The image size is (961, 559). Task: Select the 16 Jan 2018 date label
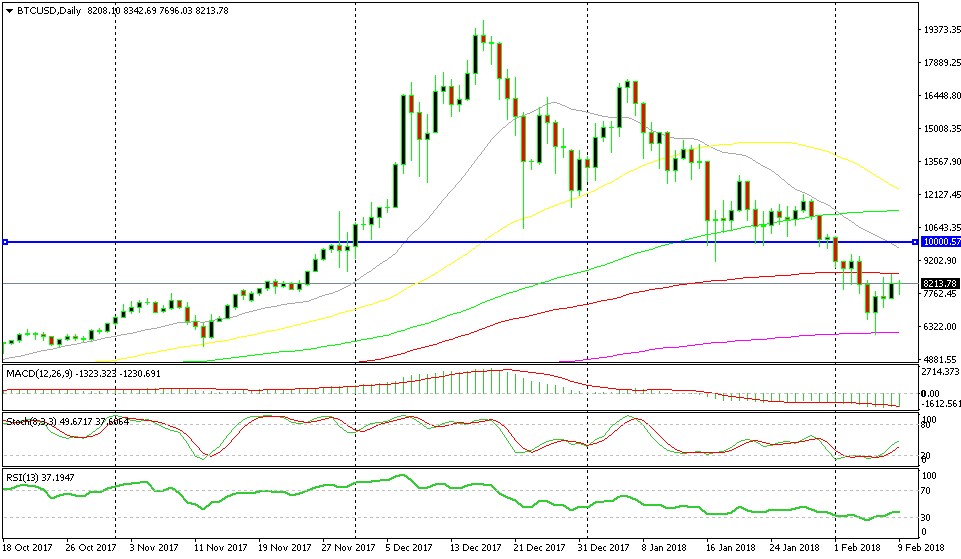pyautogui.click(x=731, y=547)
